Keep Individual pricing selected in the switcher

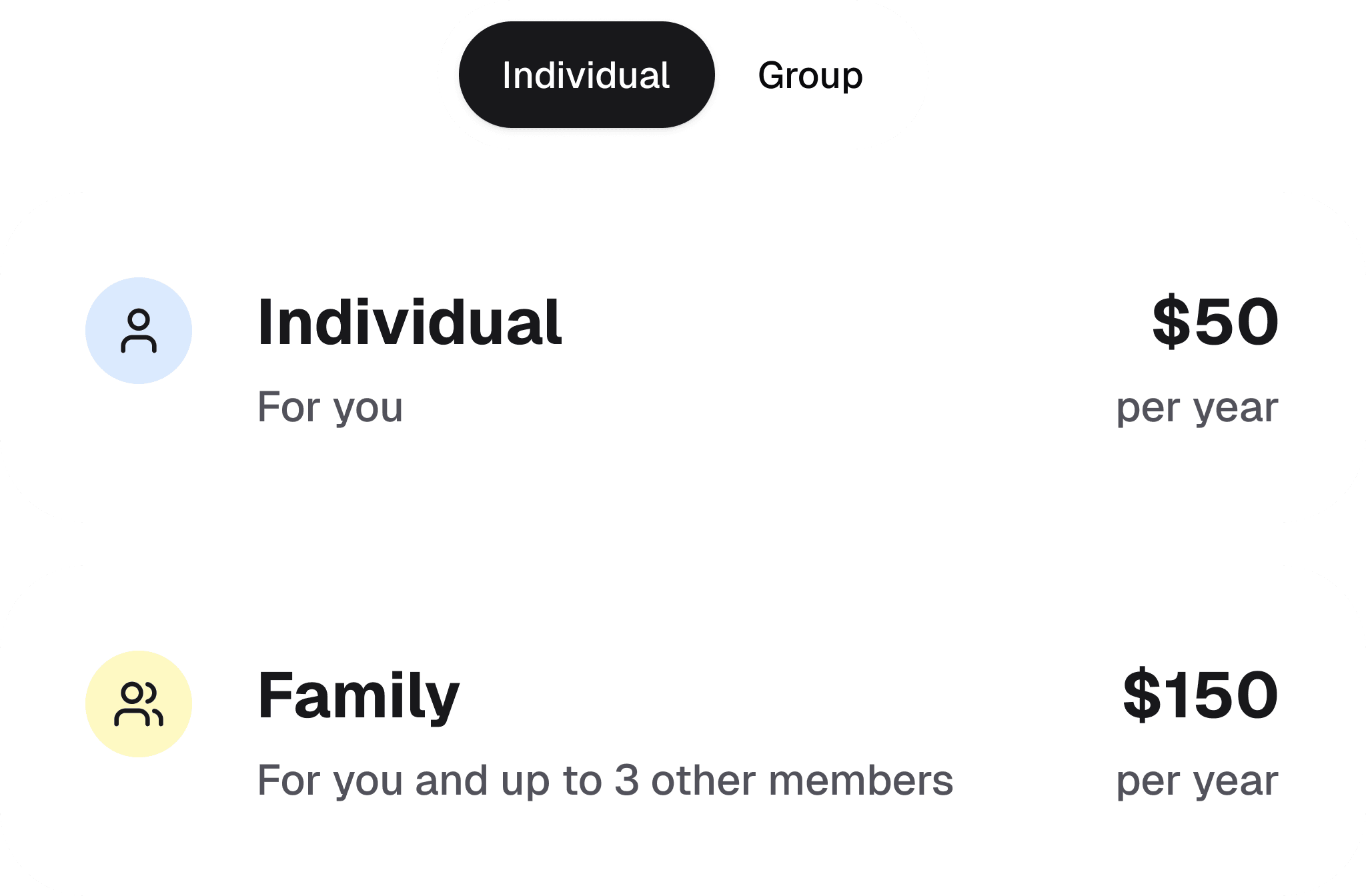point(586,75)
